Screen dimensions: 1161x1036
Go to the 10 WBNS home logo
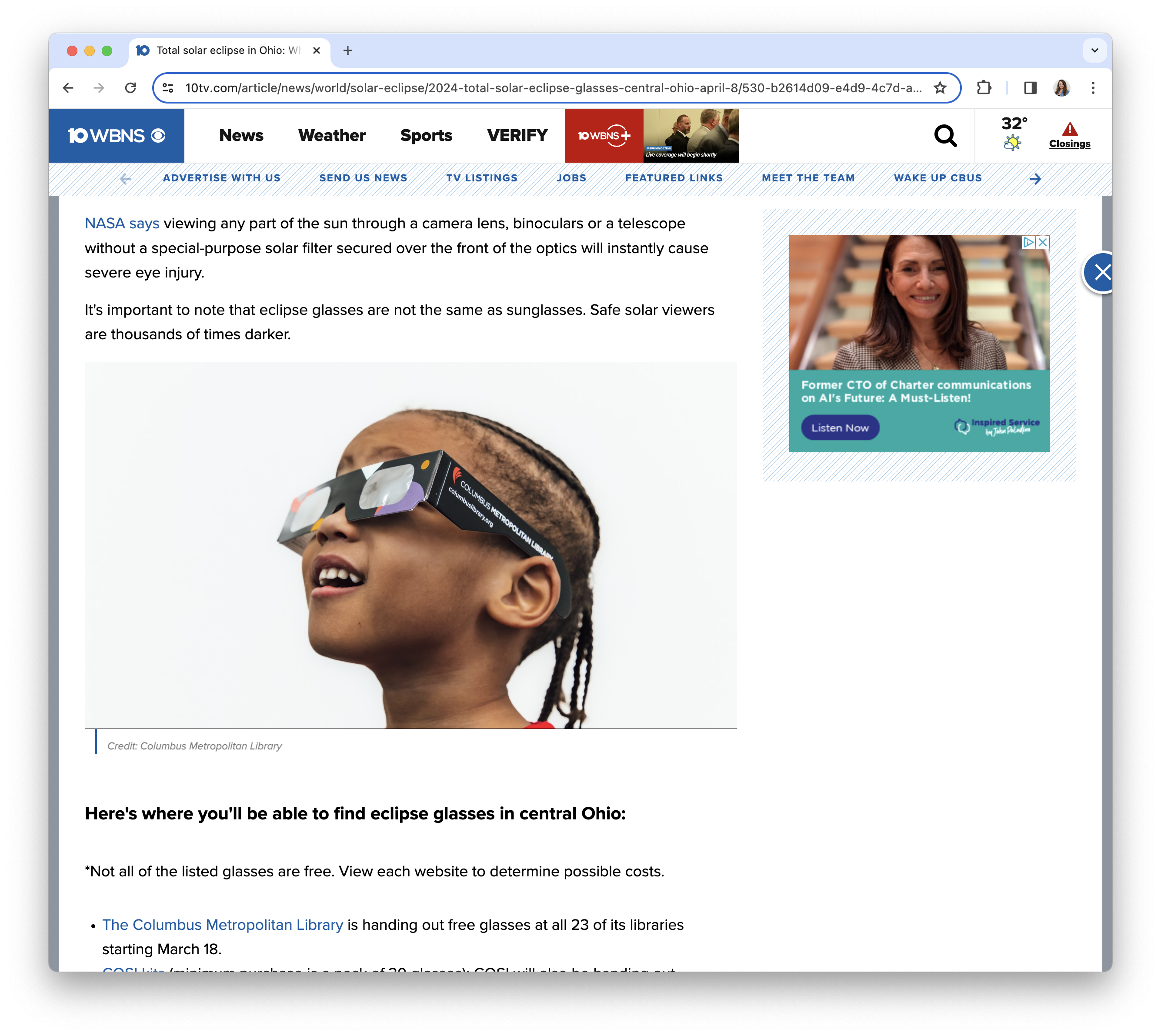[x=116, y=135]
